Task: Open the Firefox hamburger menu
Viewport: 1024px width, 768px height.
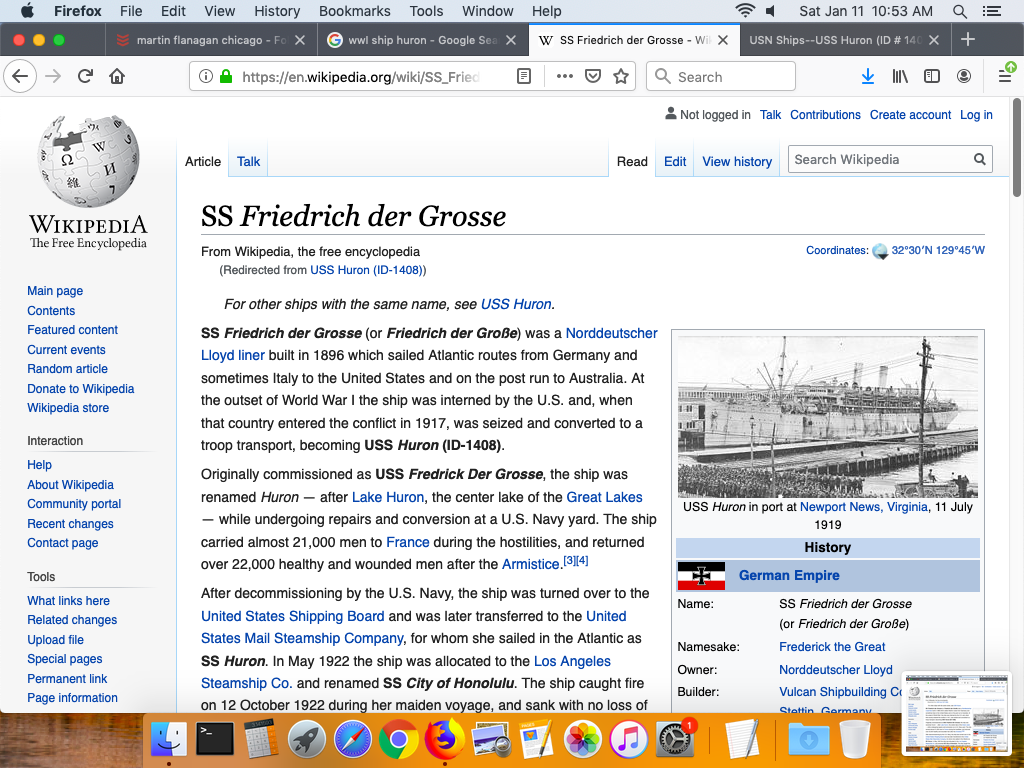Action: coord(1005,77)
